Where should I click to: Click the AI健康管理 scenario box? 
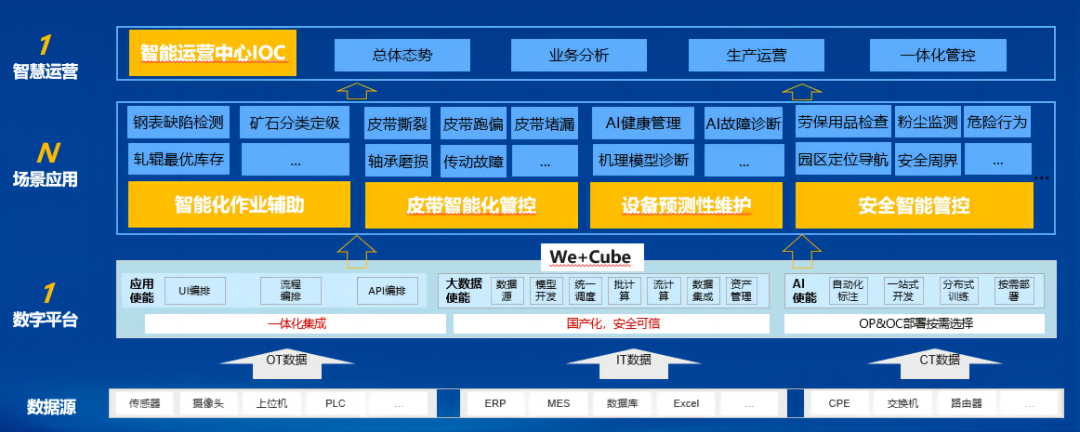[643, 124]
